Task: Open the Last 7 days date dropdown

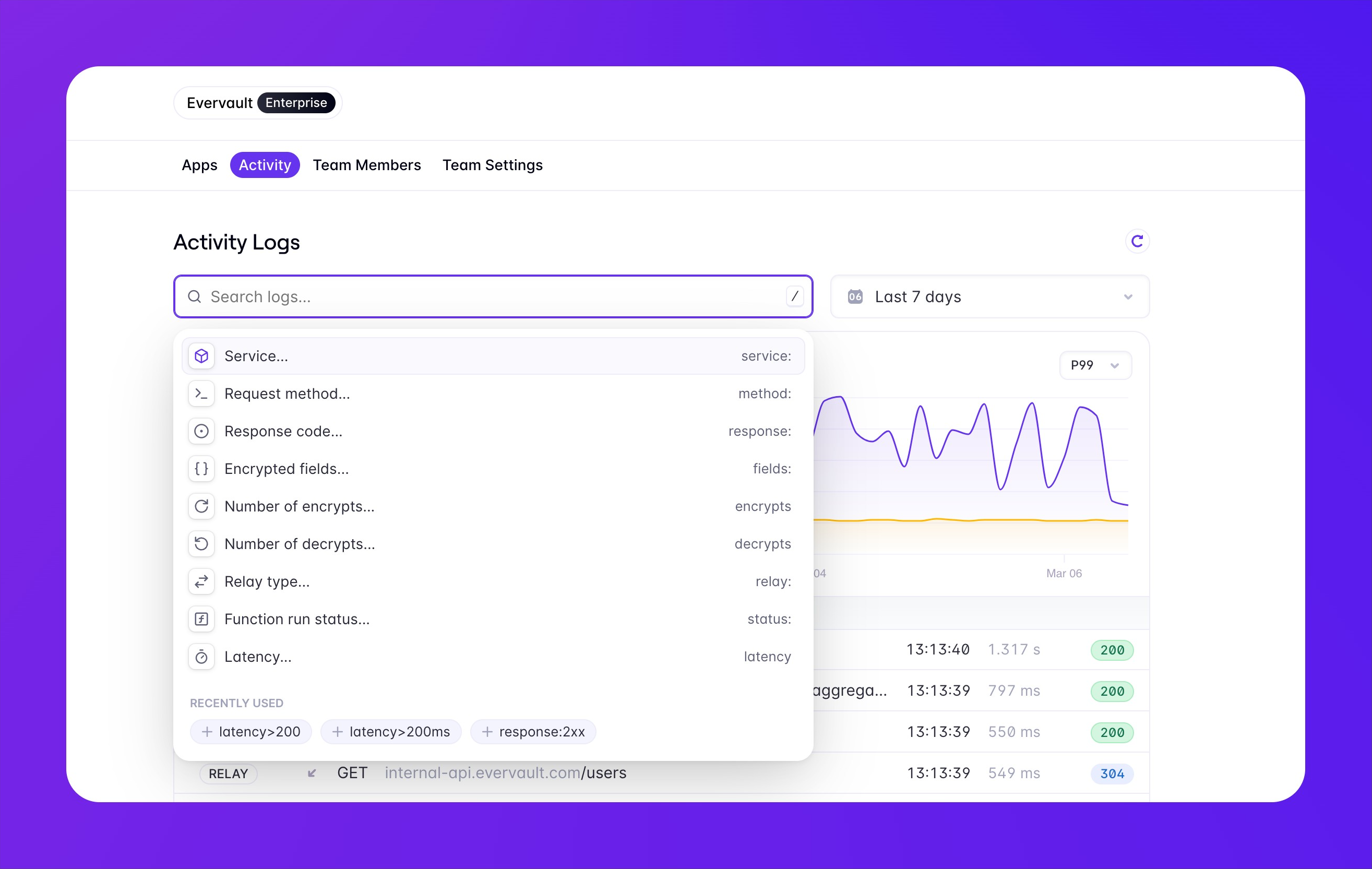Action: tap(989, 297)
